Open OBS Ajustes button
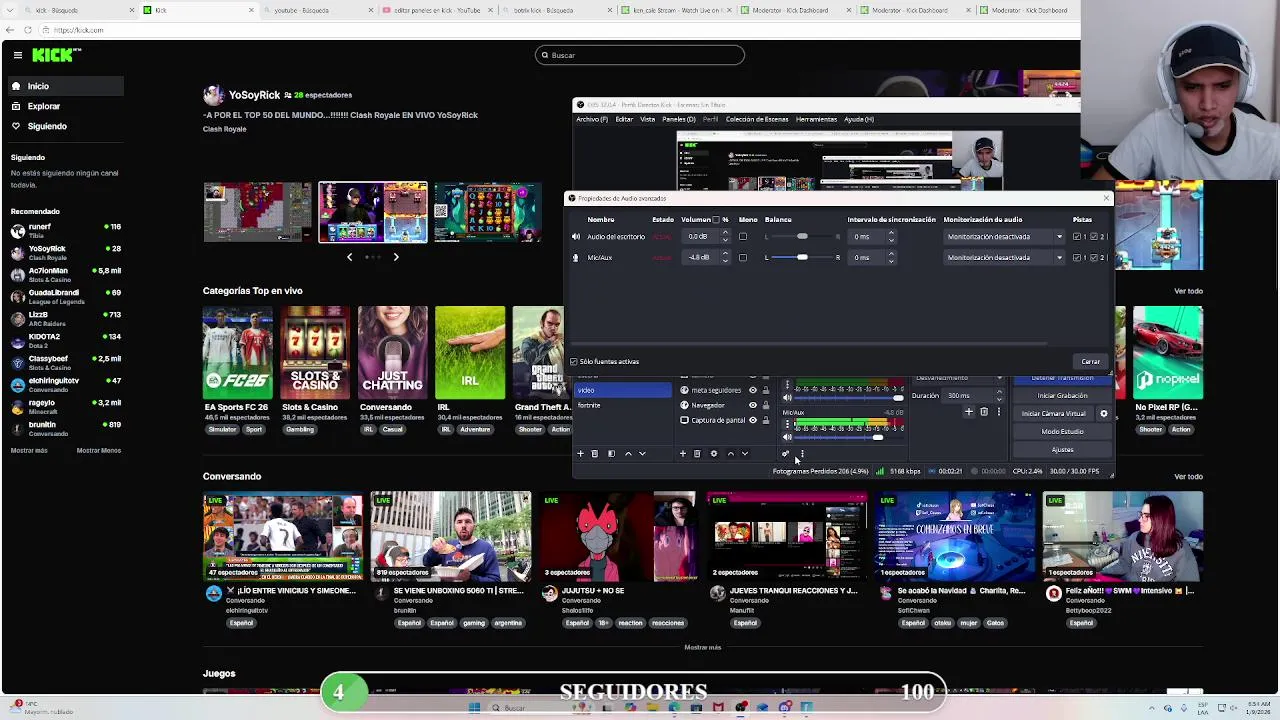The width and height of the screenshot is (1280, 720). point(1062,450)
